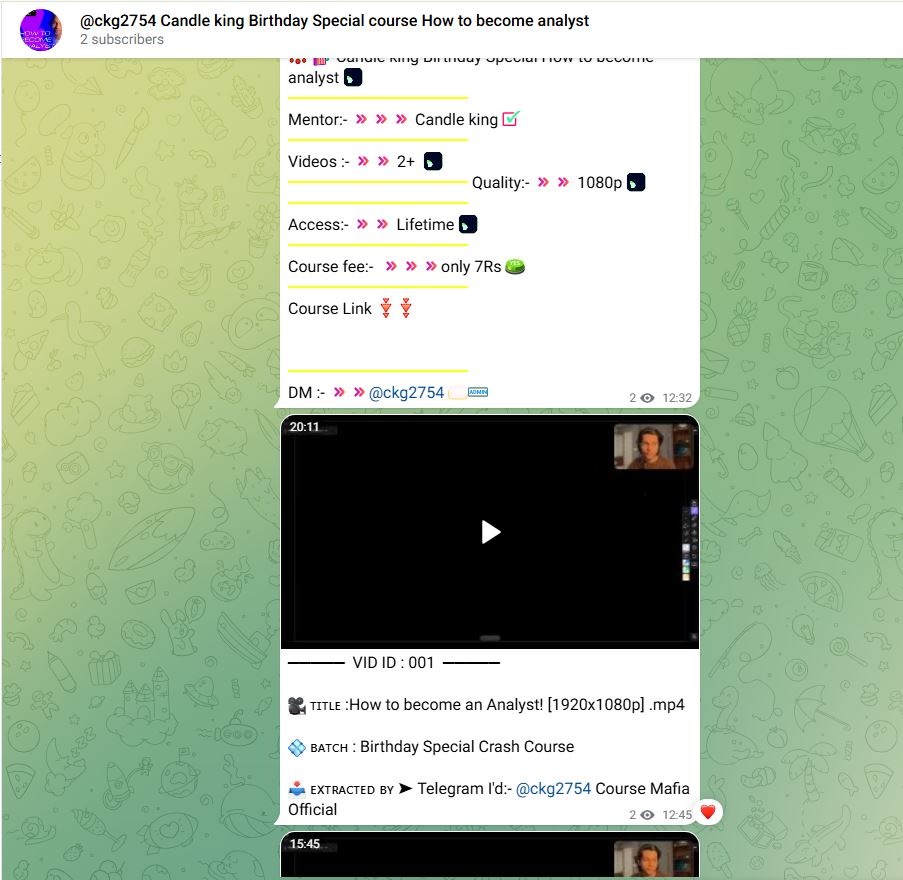Click the blue diamond emoji before BATCH
Image resolution: width=903 pixels, height=880 pixels.
click(297, 747)
